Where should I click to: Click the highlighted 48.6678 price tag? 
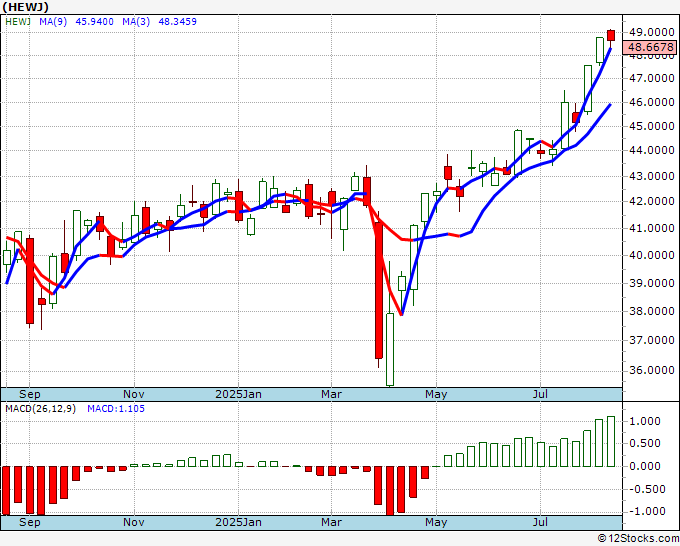(x=651, y=47)
